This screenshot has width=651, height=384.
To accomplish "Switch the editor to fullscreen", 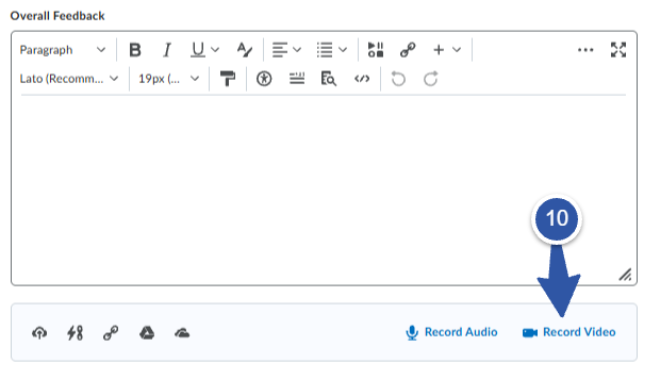I will click(618, 50).
